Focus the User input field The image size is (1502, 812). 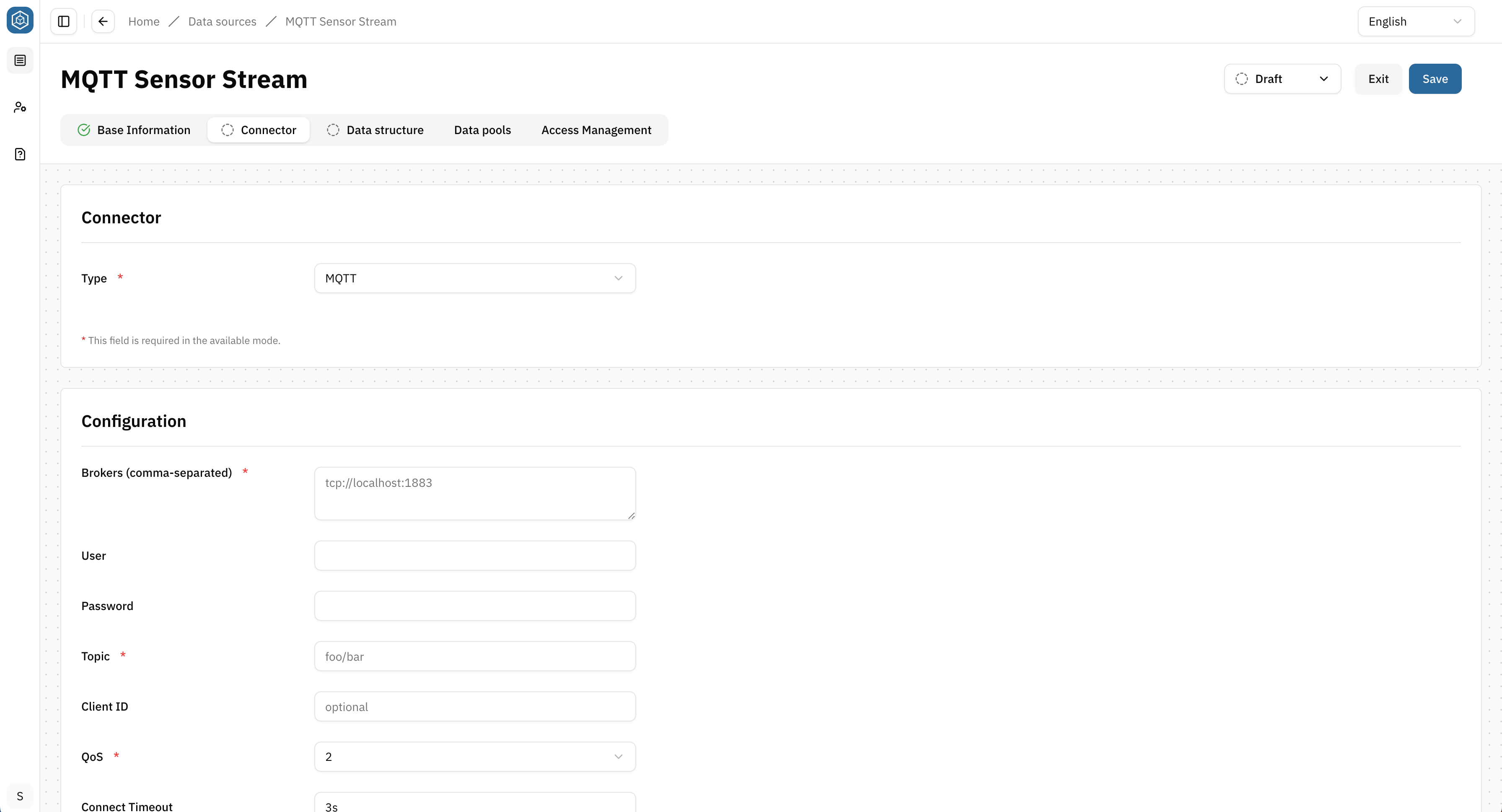pyautogui.click(x=475, y=556)
